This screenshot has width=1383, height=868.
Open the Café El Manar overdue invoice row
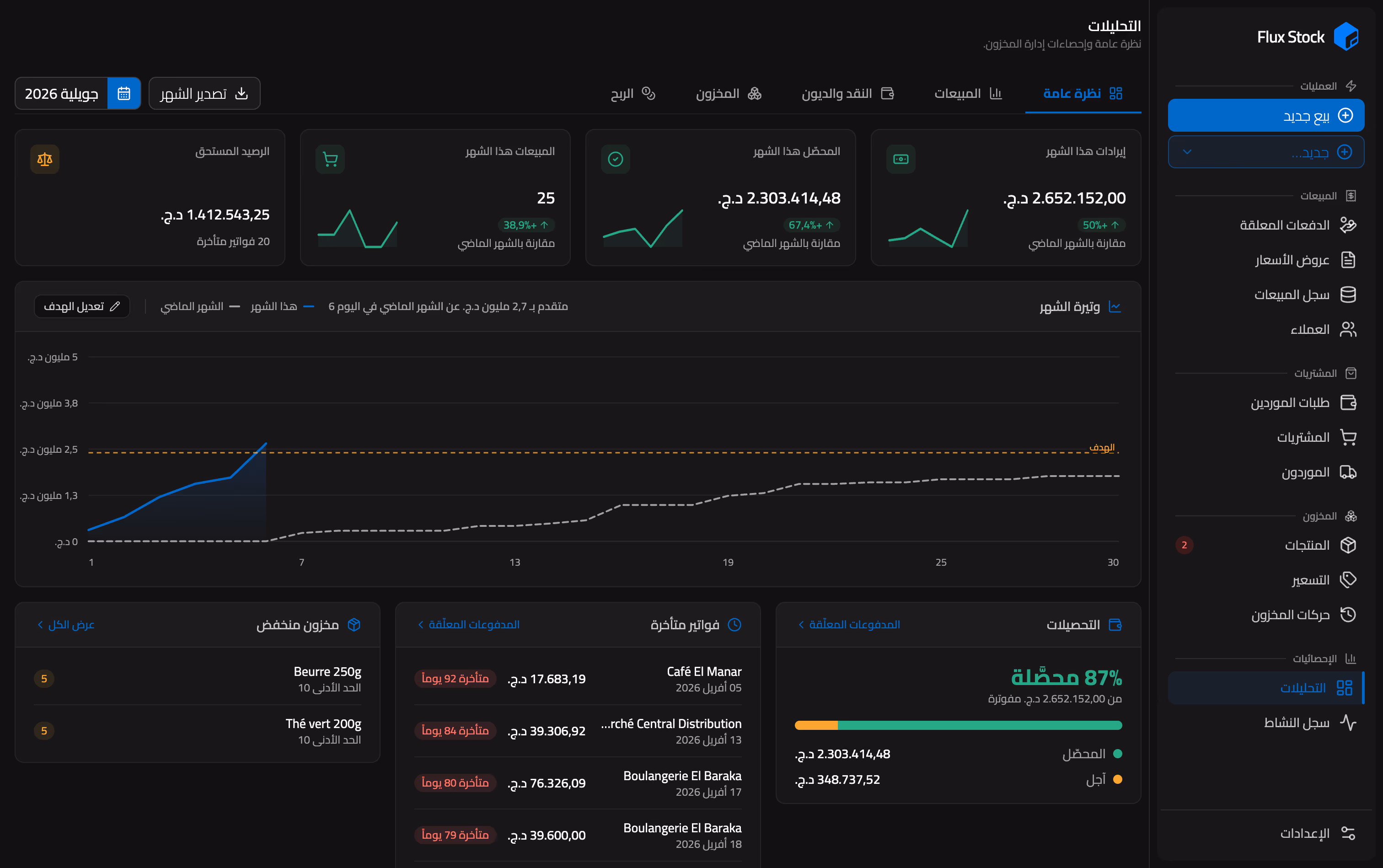tap(578, 679)
